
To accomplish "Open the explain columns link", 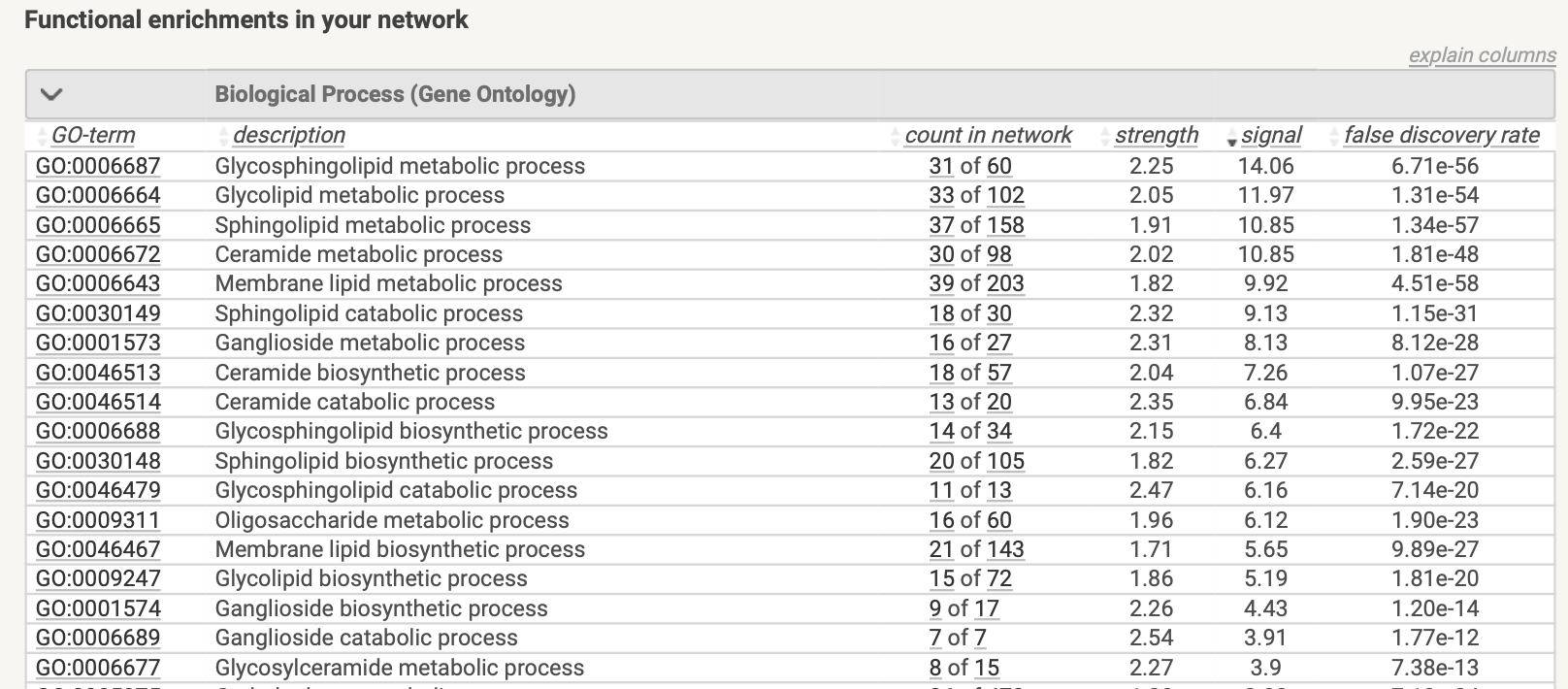I will (x=1482, y=55).
